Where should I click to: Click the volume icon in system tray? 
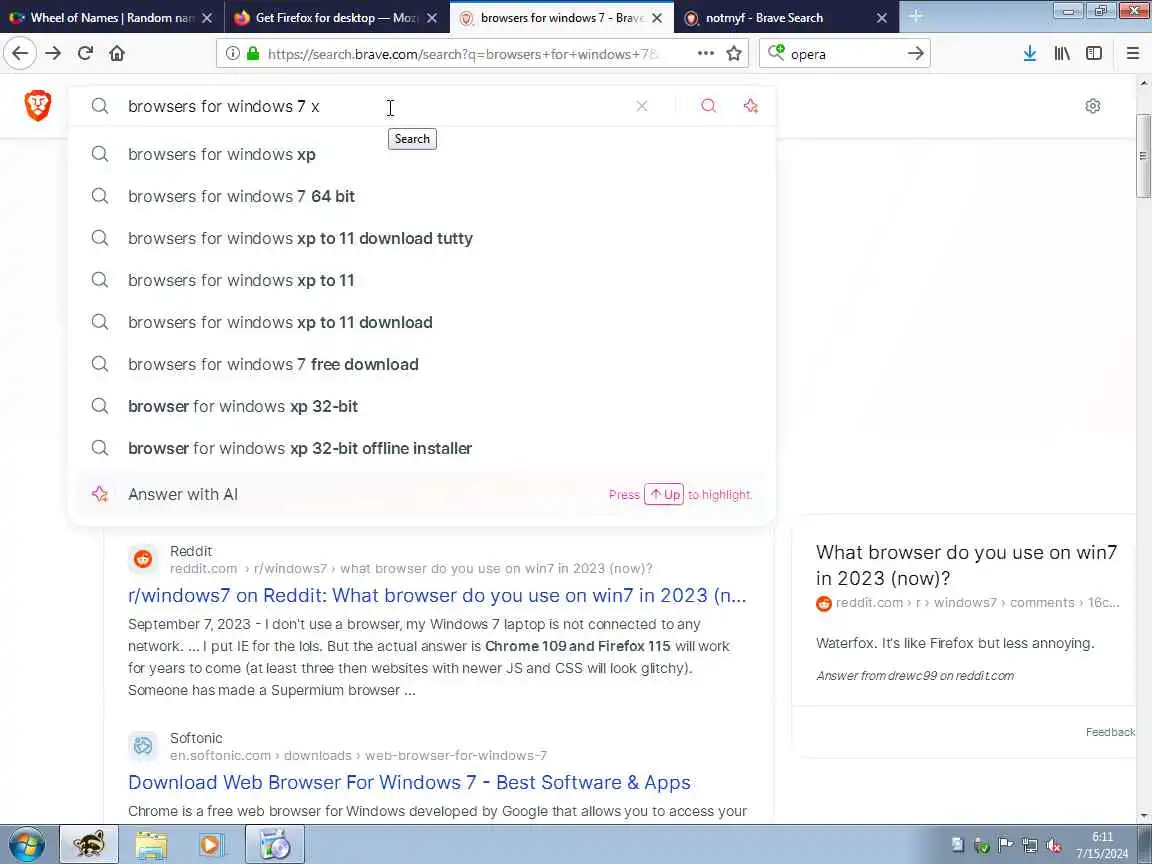[1054, 846]
